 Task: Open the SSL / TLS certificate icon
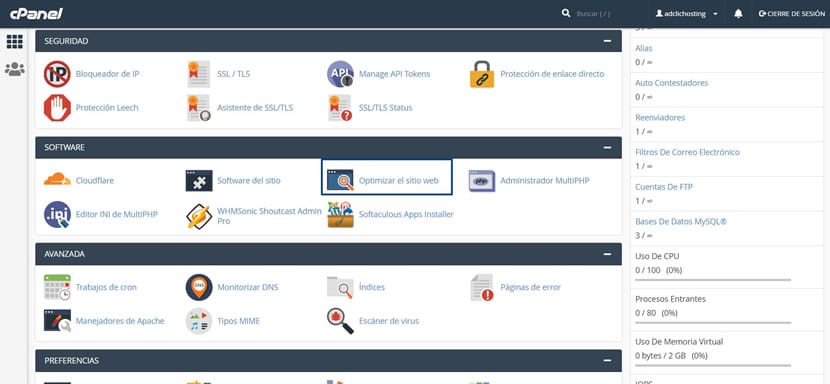199,74
